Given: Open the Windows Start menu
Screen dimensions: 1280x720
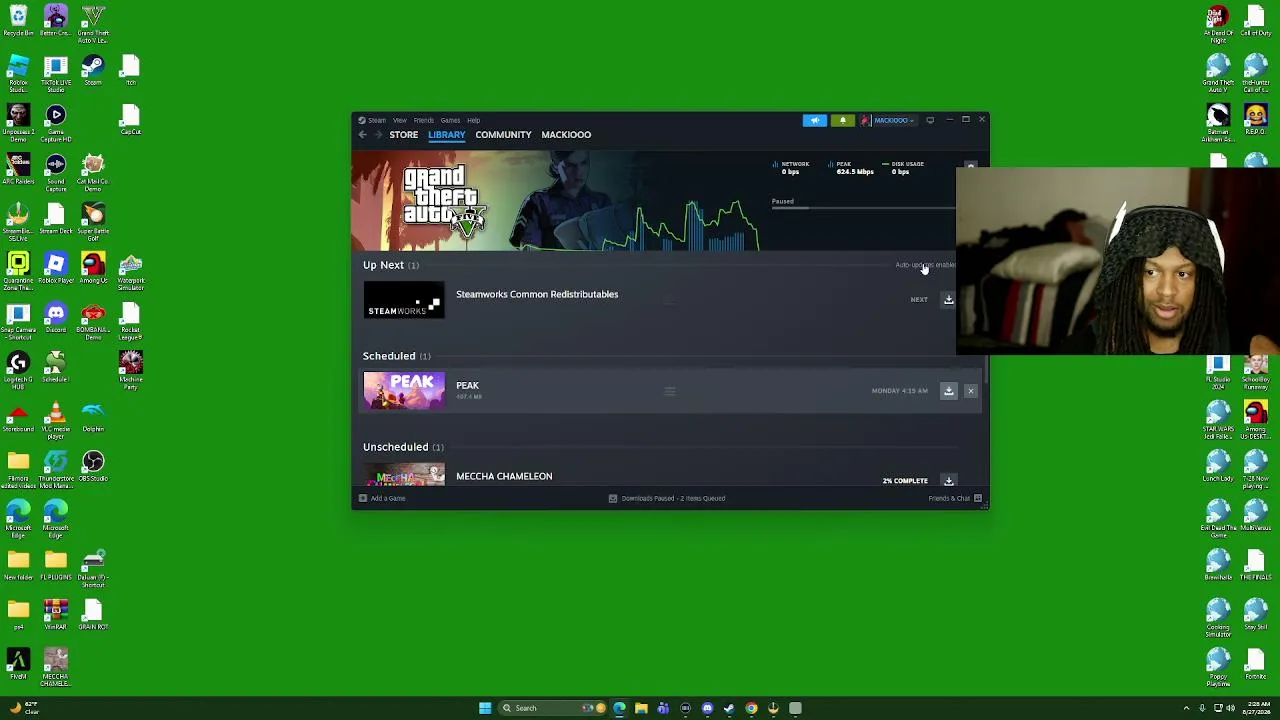Looking at the screenshot, I should click(485, 708).
